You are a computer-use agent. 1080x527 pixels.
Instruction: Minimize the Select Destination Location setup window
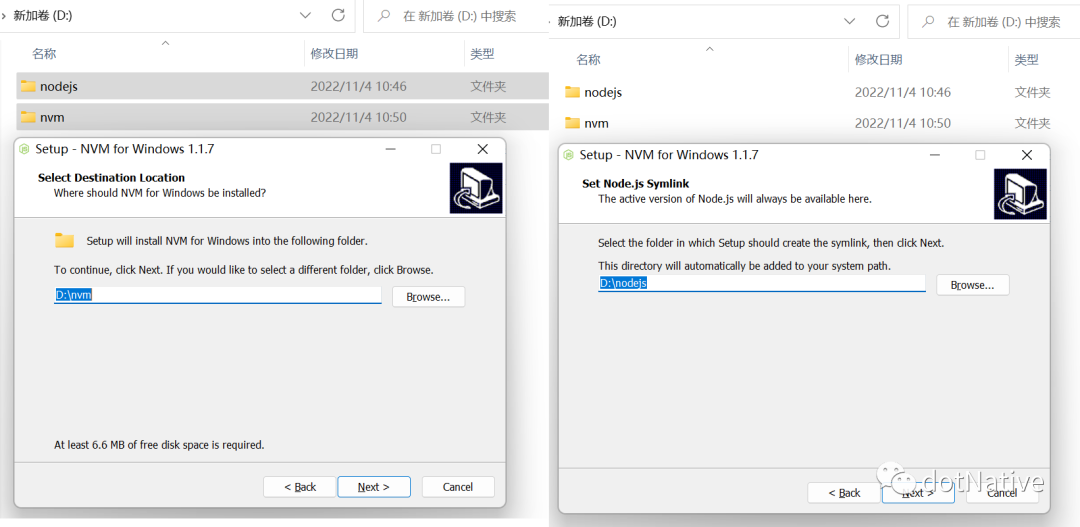click(391, 149)
